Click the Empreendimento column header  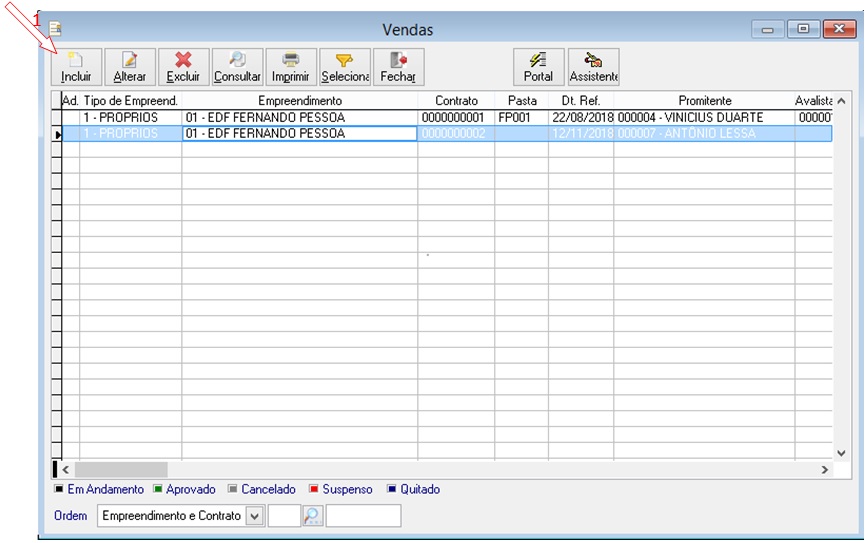click(300, 101)
